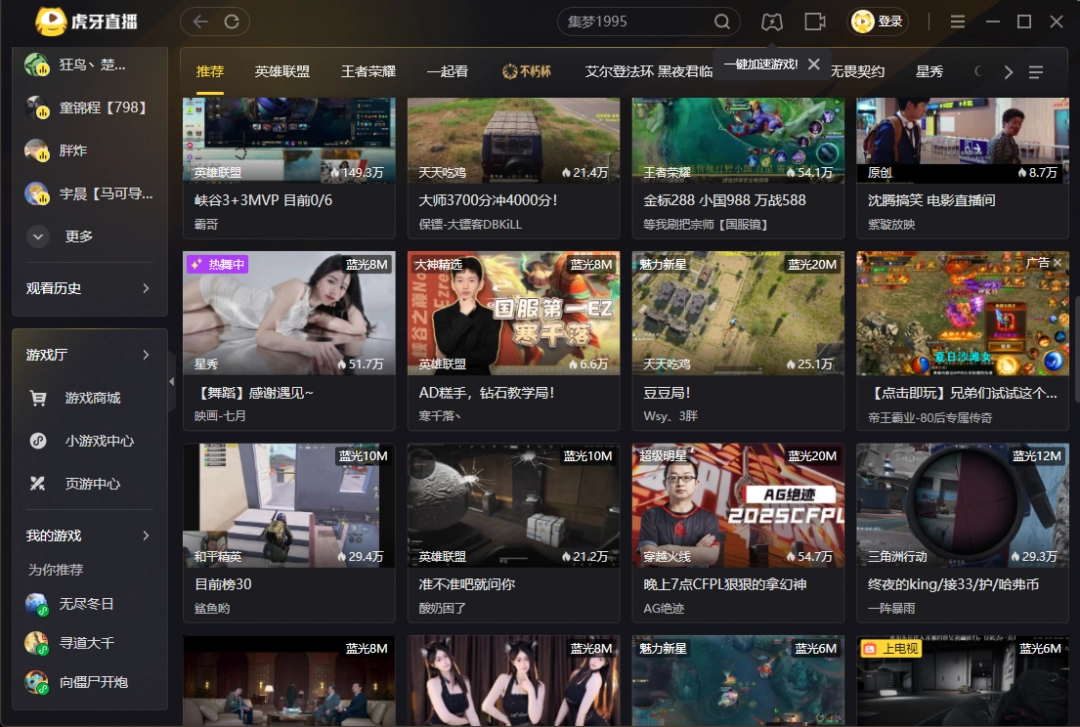Open the 豆豆局! stream thumbnail
Viewport: 1080px width, 727px height.
coord(738,313)
